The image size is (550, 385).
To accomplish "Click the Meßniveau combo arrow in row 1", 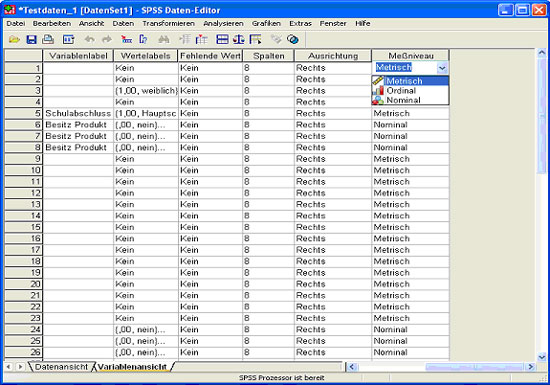I will click(442, 68).
